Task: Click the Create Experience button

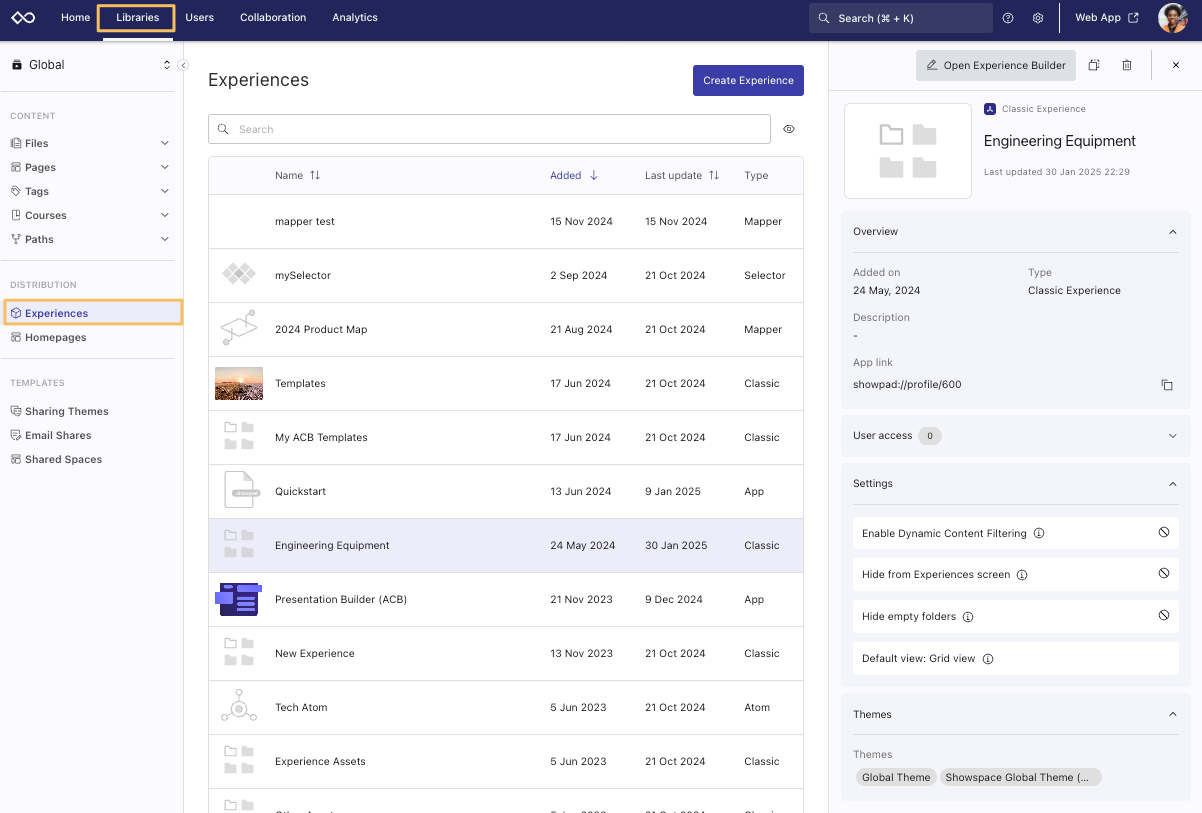Action: click(x=748, y=81)
